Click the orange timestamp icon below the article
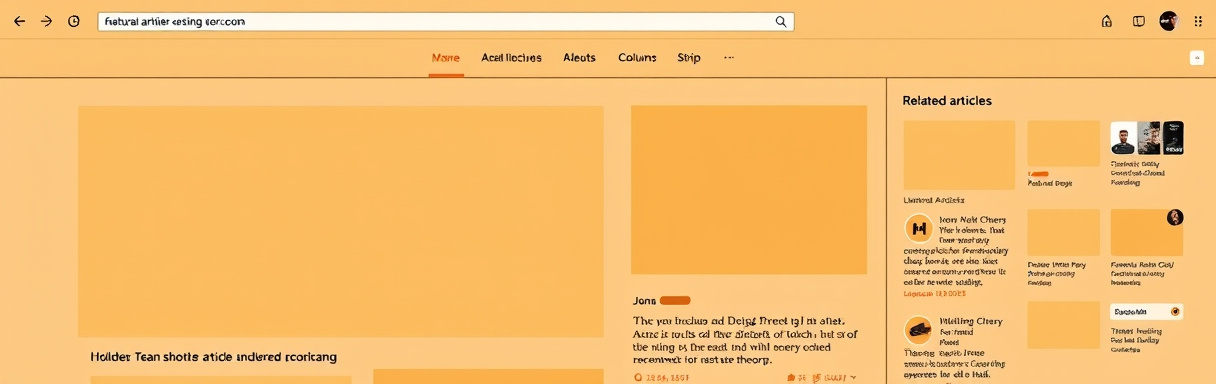Image resolution: width=1216 pixels, height=384 pixels. (x=639, y=378)
